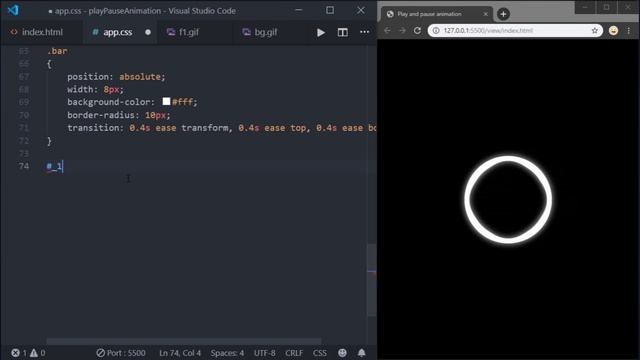640x360 pixels.
Task: Open errors and warnings in the status bar
Action: coord(28,353)
